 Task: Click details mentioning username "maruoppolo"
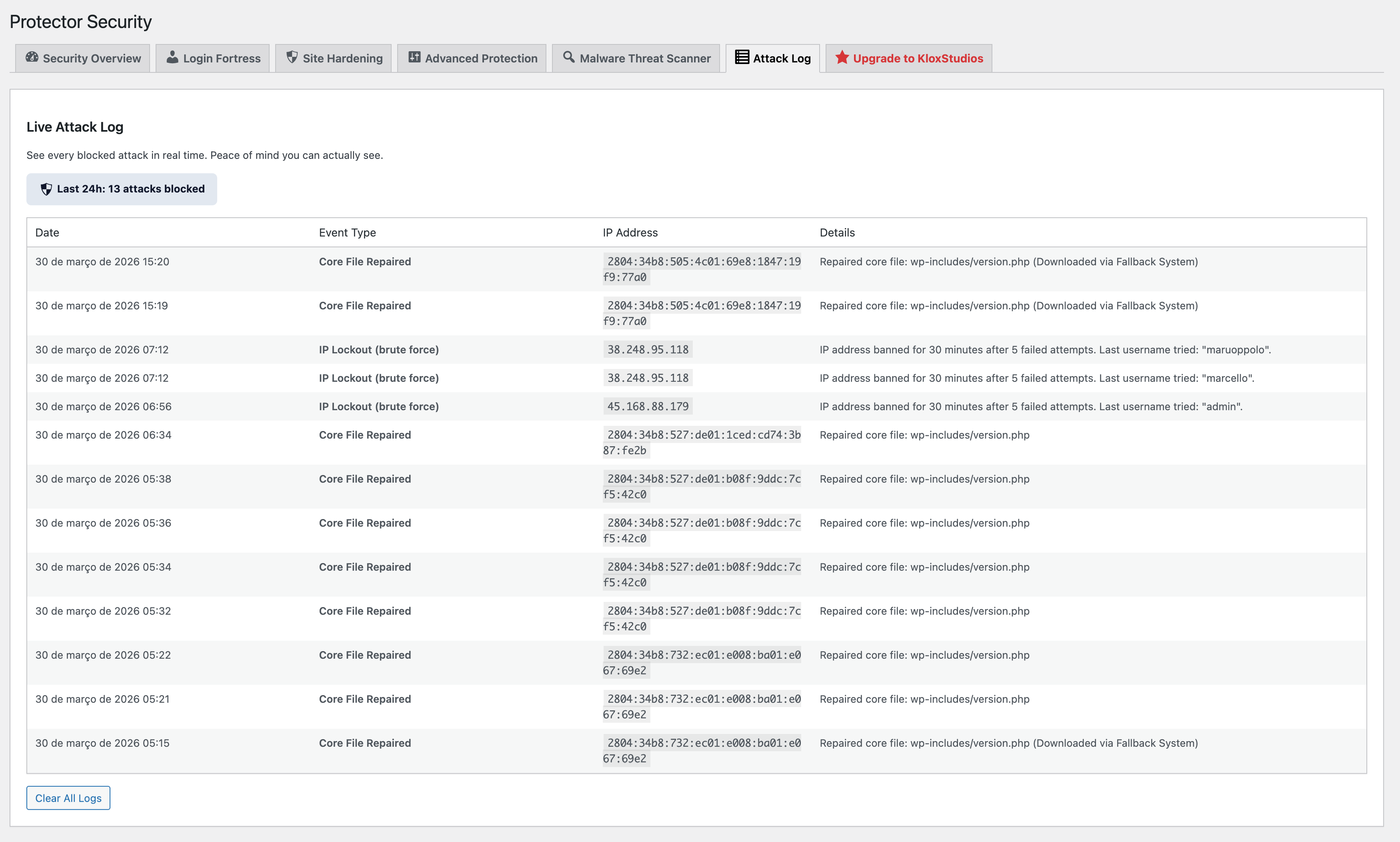pos(1045,349)
